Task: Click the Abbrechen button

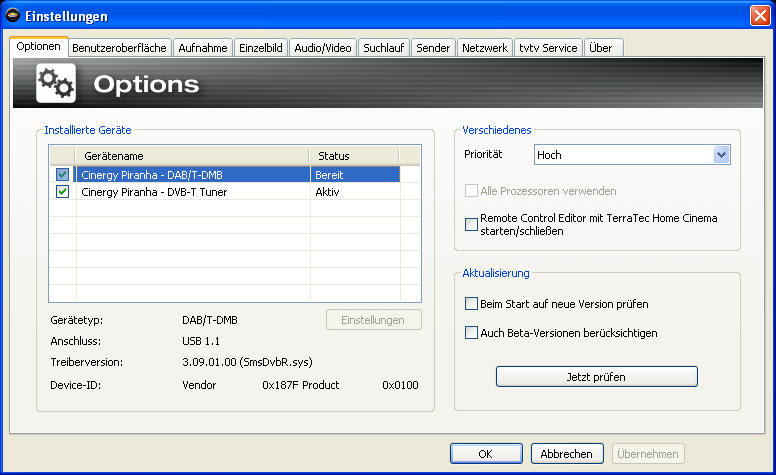Action: [567, 453]
